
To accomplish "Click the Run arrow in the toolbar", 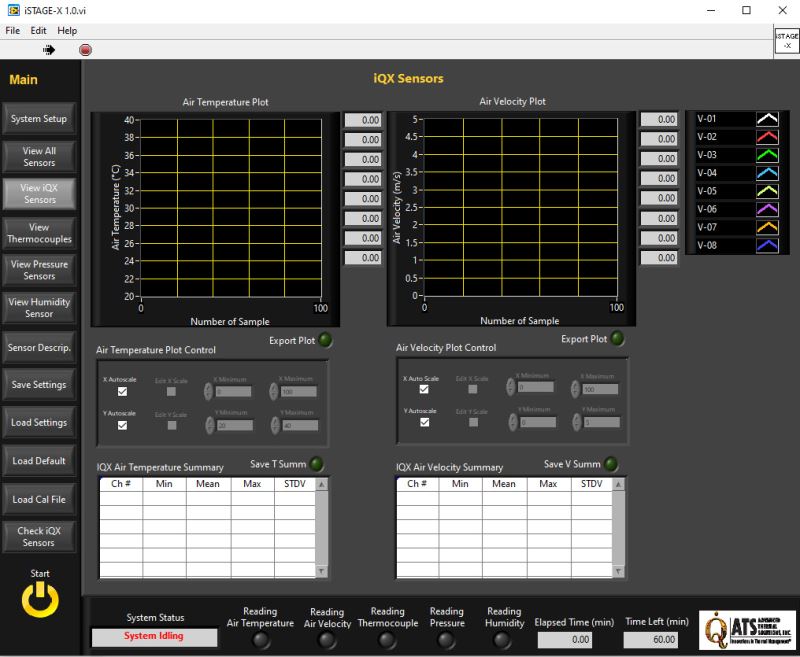I will pos(49,50).
